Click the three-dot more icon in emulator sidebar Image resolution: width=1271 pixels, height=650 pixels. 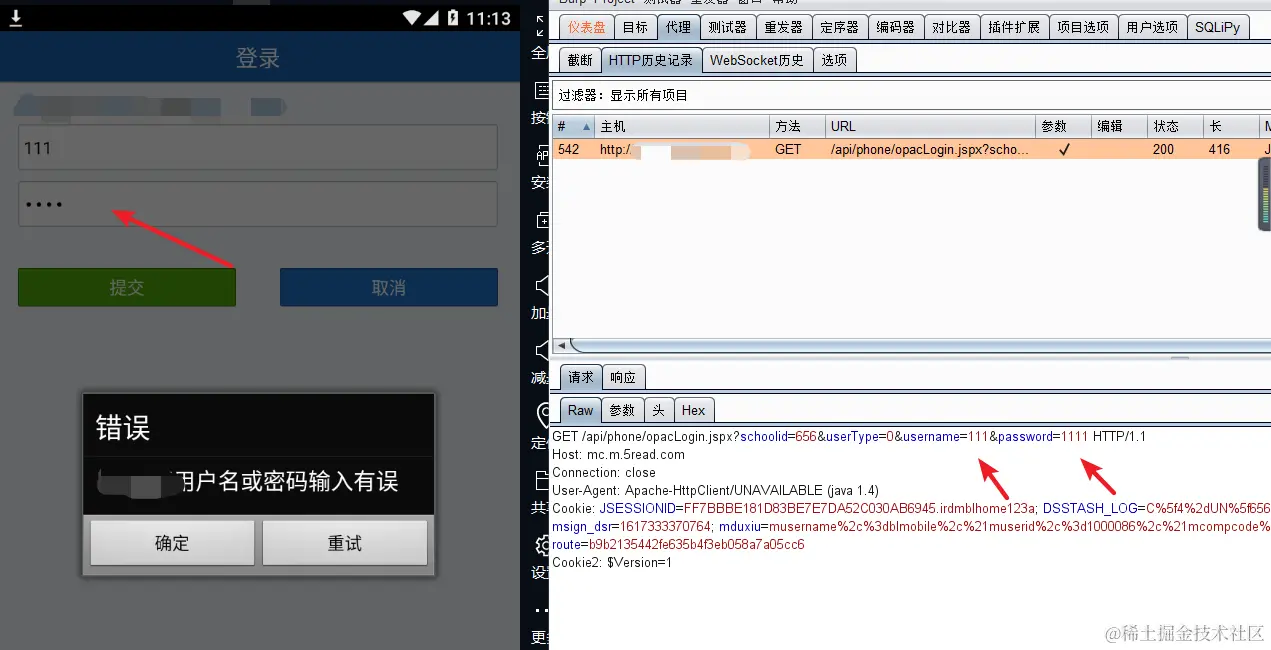pyautogui.click(x=541, y=609)
